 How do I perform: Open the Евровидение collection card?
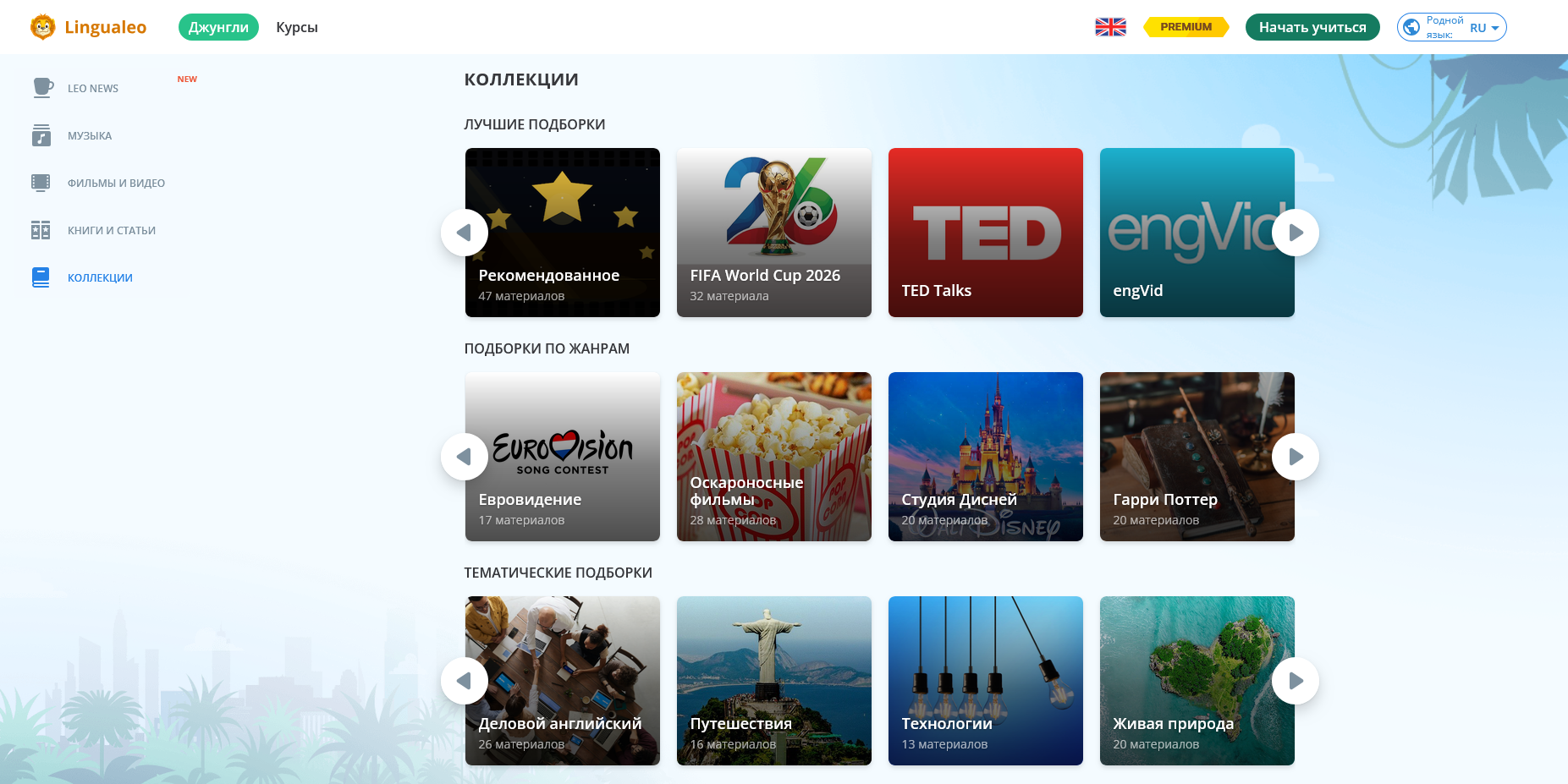(563, 457)
